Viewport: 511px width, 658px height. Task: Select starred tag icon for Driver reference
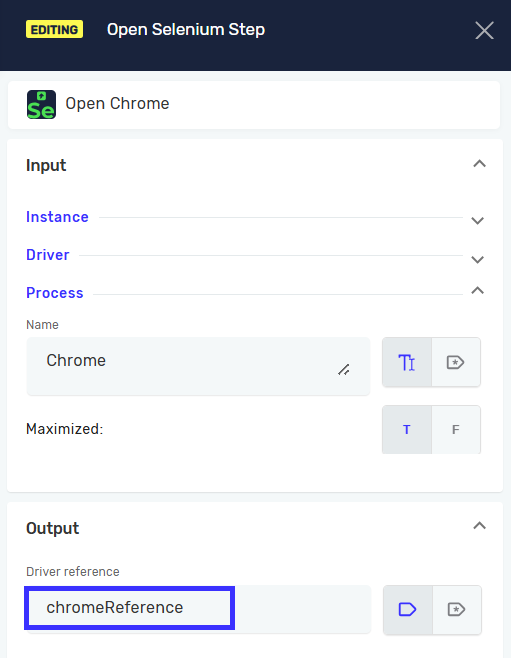[456, 609]
